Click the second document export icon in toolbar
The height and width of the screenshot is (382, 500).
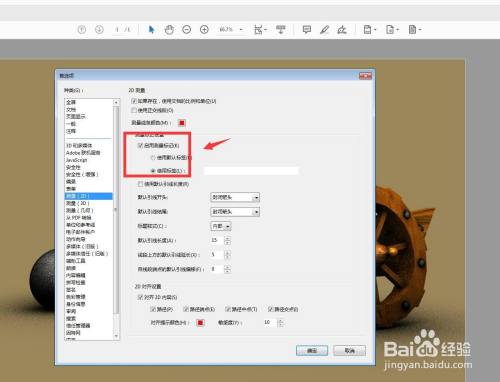coord(390,30)
